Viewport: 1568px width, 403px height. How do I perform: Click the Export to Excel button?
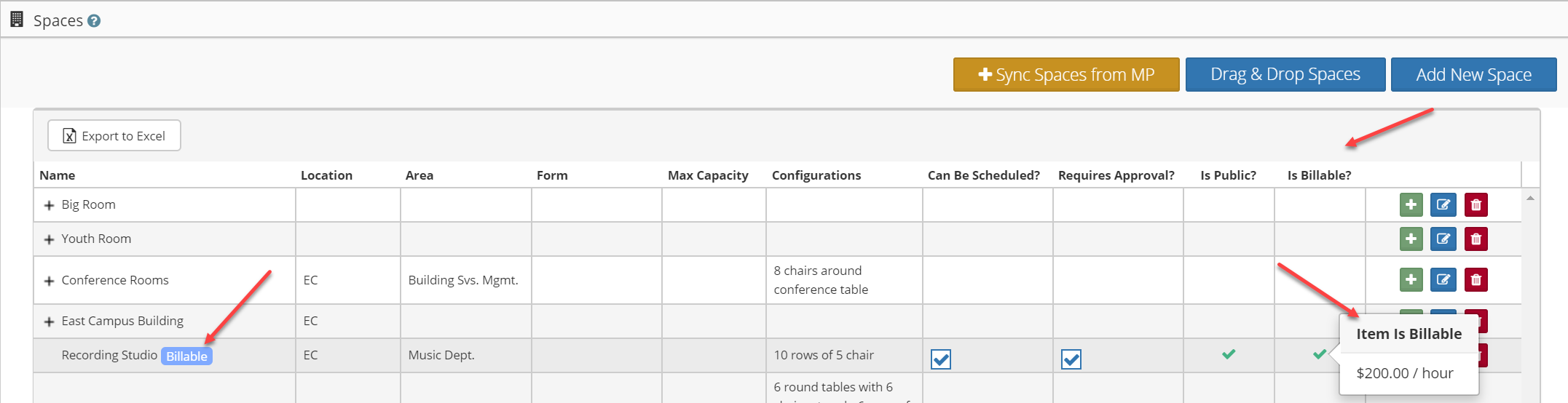coord(114,136)
